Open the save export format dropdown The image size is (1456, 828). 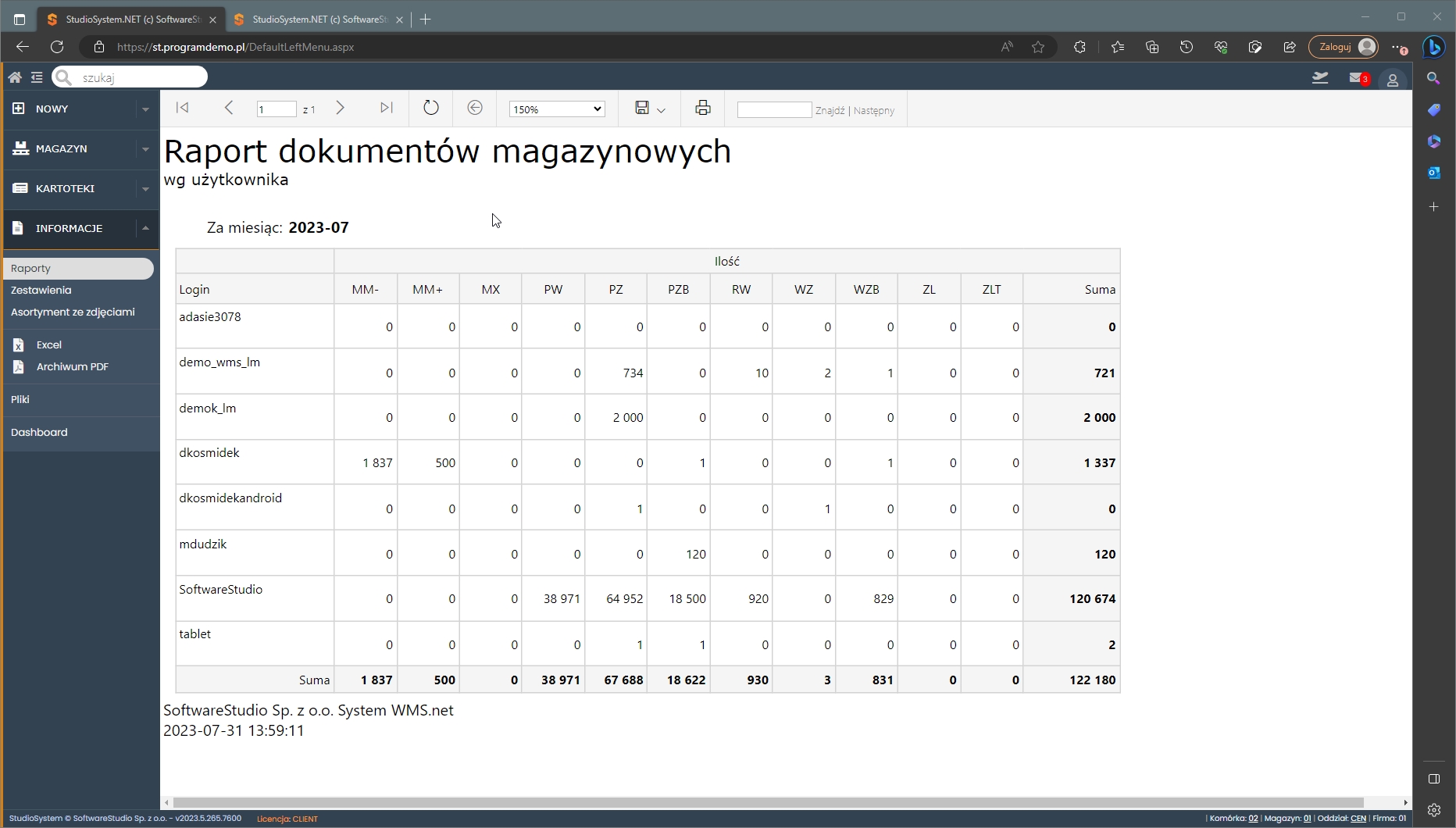click(662, 109)
